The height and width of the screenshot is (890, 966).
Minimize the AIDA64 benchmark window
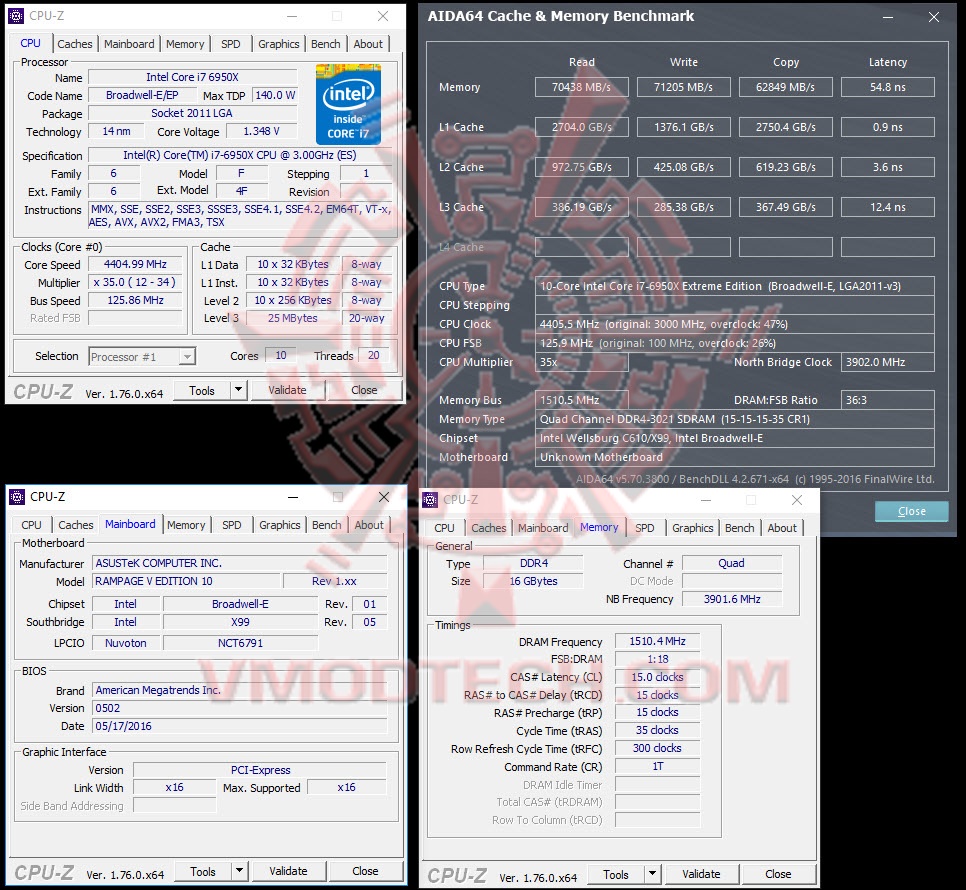(888, 17)
